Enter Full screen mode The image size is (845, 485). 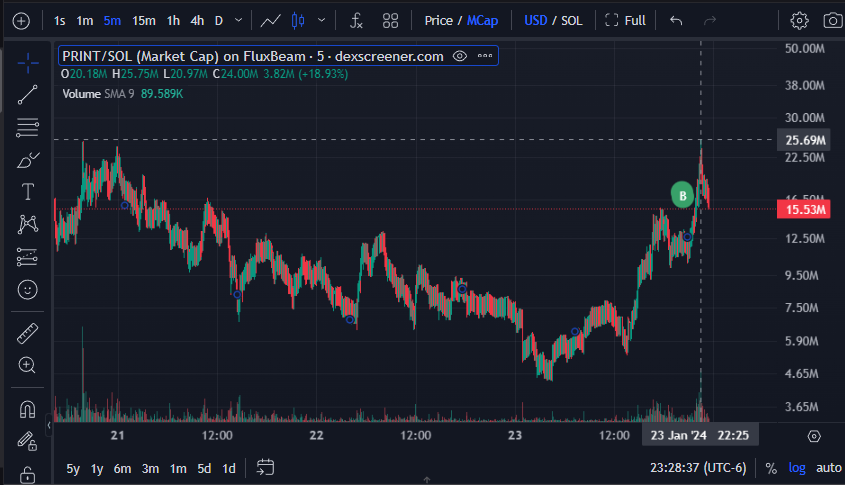click(x=626, y=21)
